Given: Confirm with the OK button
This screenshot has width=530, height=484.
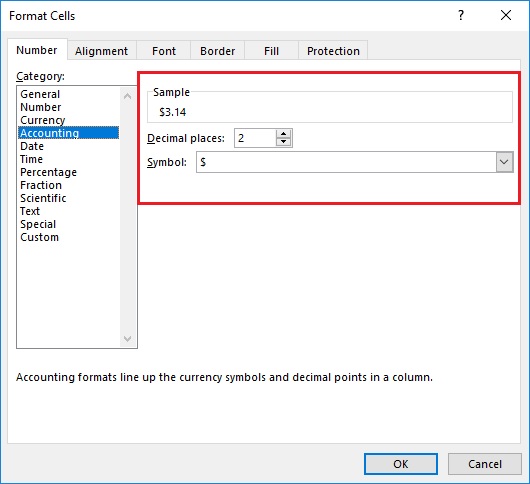Looking at the screenshot, I should 401,464.
